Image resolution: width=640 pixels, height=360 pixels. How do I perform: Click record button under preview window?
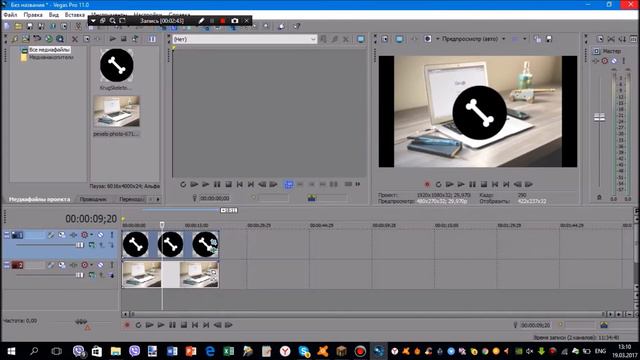click(x=427, y=184)
